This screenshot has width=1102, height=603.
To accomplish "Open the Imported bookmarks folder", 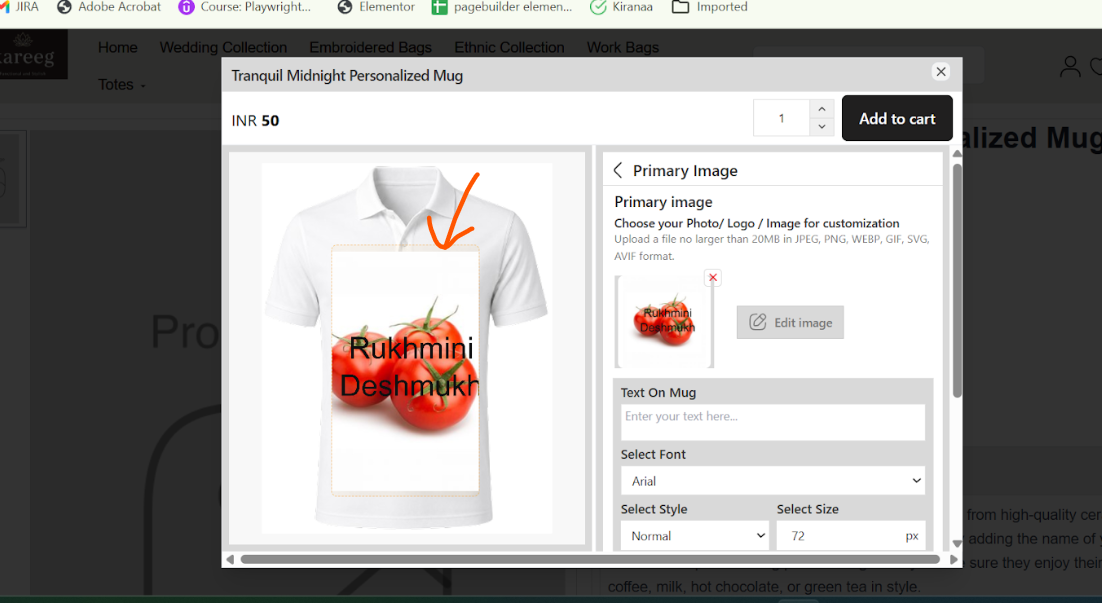I will point(709,7).
